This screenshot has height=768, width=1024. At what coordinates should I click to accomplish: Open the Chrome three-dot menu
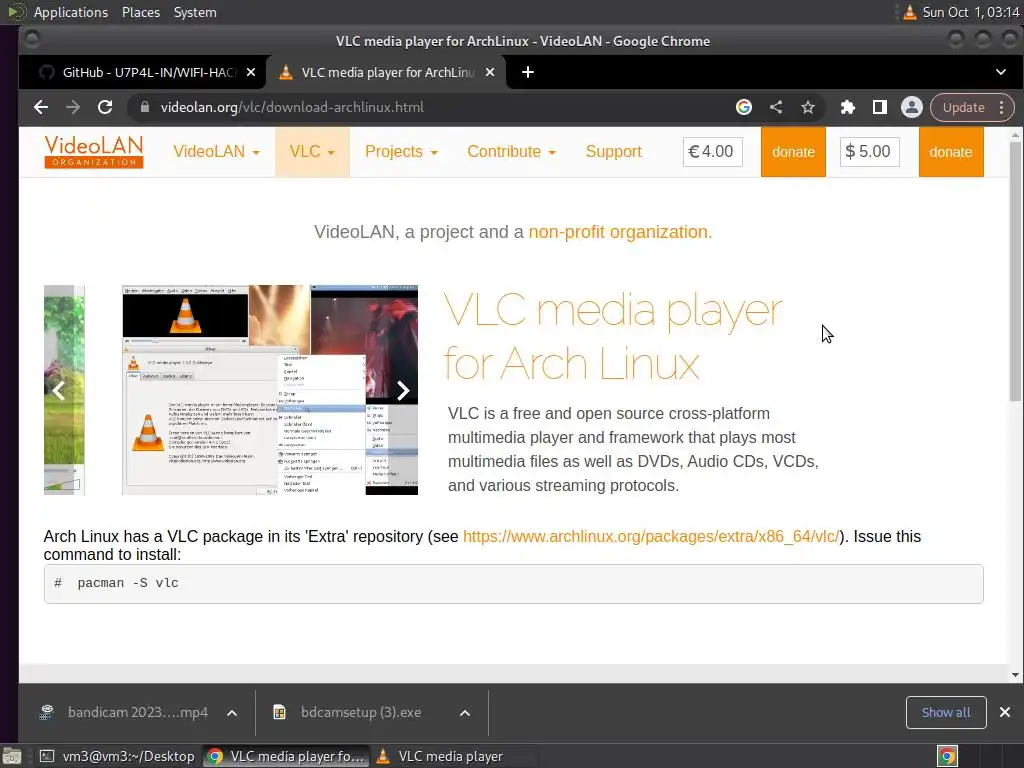pos(1002,107)
